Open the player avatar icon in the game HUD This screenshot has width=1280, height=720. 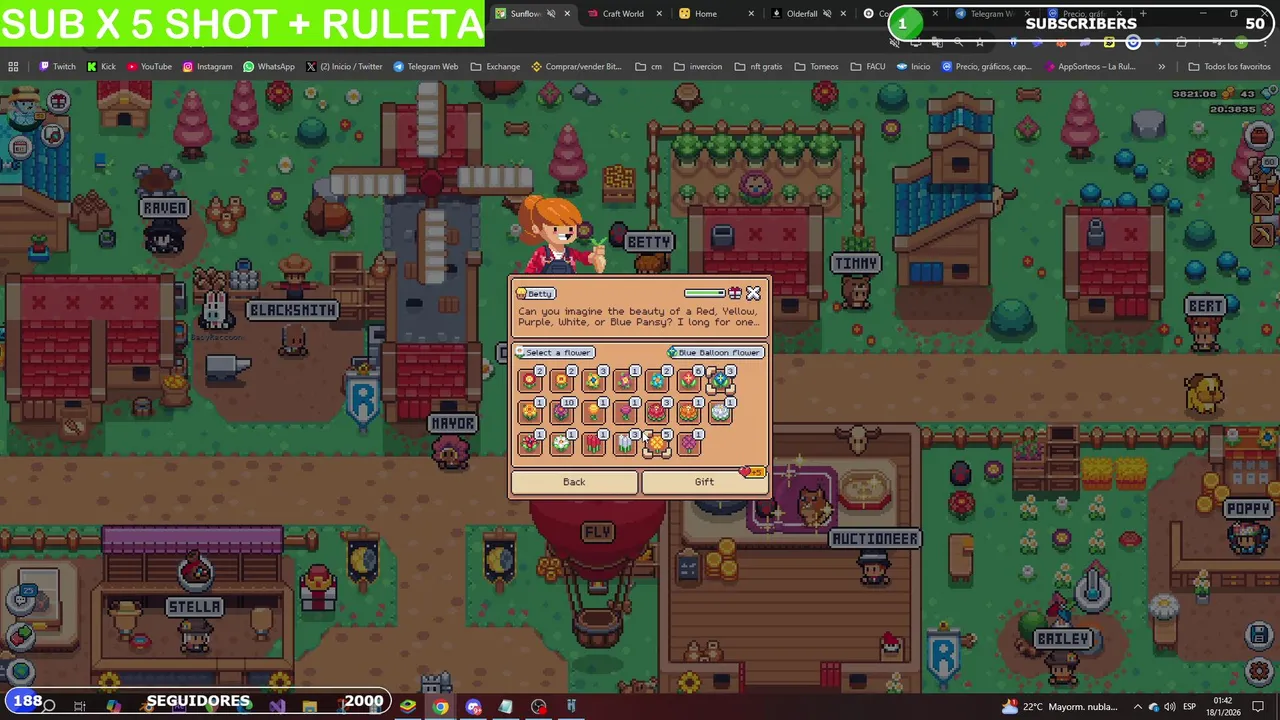click(x=24, y=108)
